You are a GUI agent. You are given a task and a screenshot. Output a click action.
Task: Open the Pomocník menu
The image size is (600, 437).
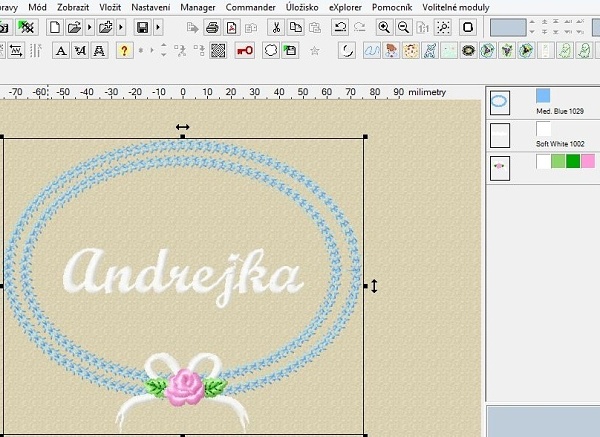(x=392, y=7)
